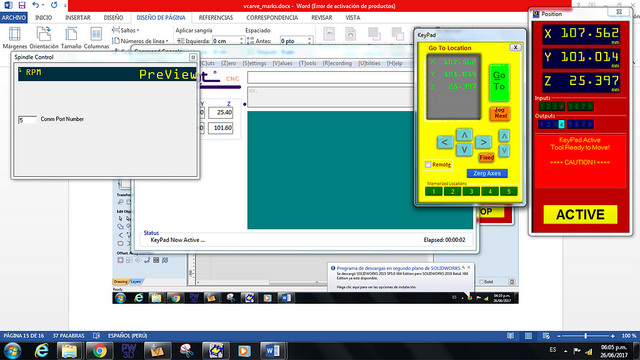Switch to Read Mode in Word's status bar
Viewport: 640px width, 360px height.
[510, 336]
